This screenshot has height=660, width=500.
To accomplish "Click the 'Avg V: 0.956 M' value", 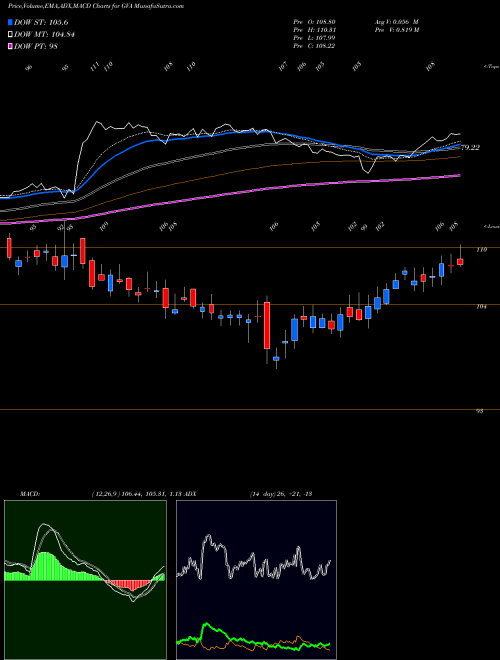I will pos(396,21).
